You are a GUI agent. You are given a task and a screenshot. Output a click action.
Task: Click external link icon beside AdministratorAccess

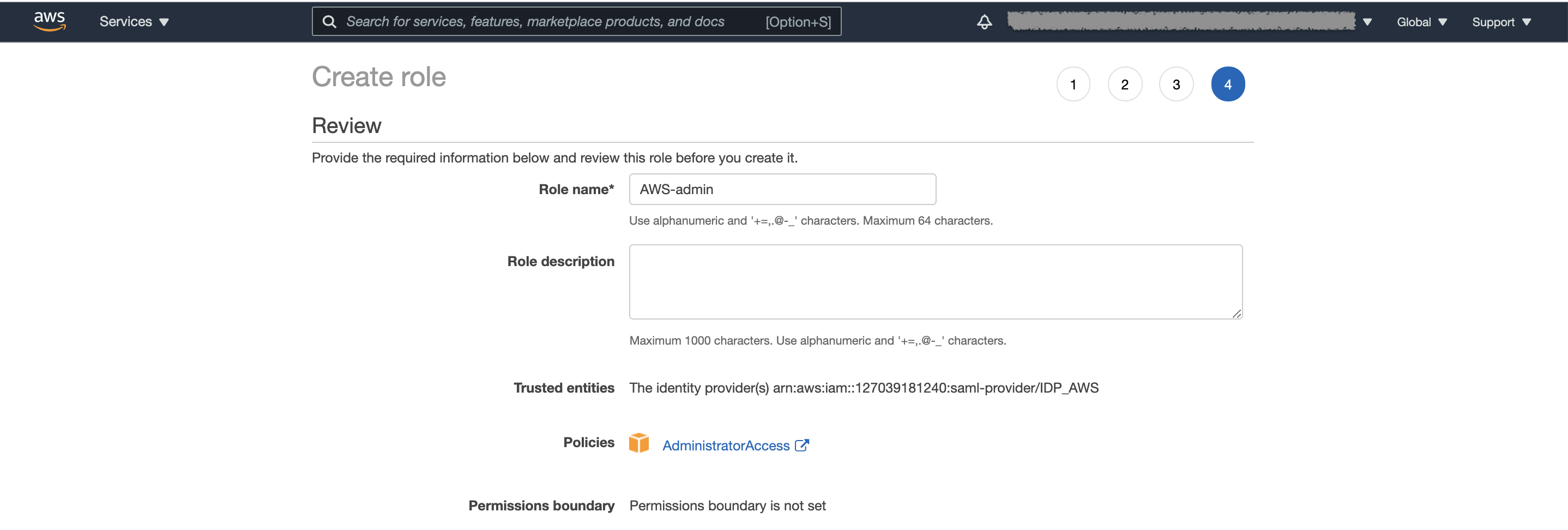(801, 445)
